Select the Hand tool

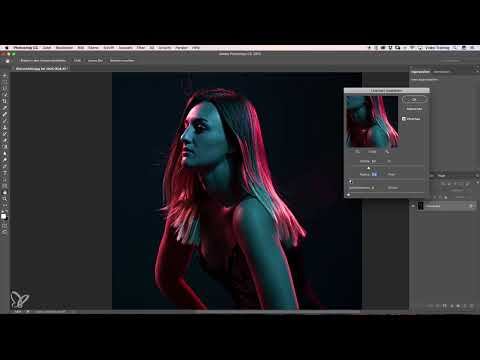(5, 192)
